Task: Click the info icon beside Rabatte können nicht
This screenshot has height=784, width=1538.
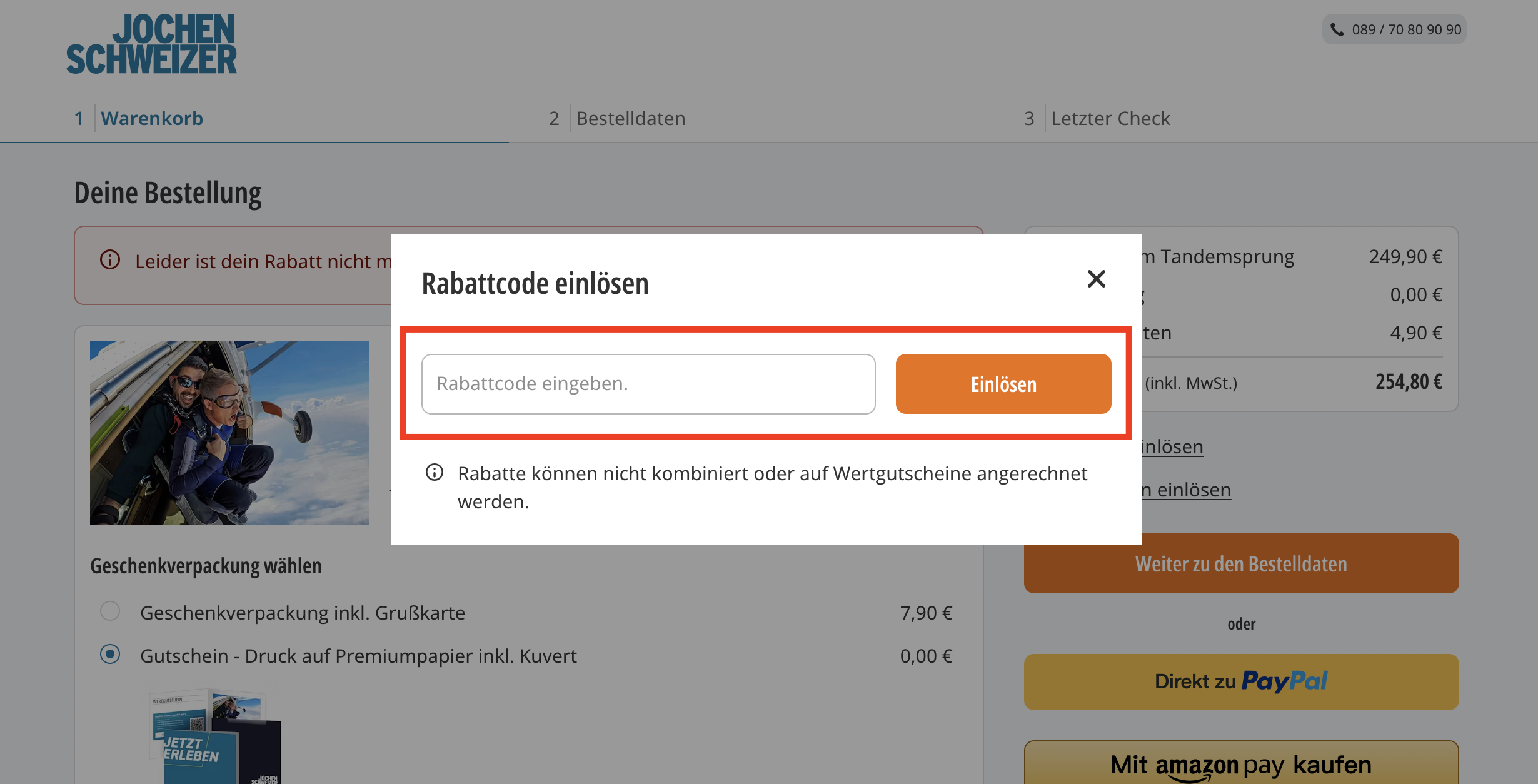Action: click(435, 473)
